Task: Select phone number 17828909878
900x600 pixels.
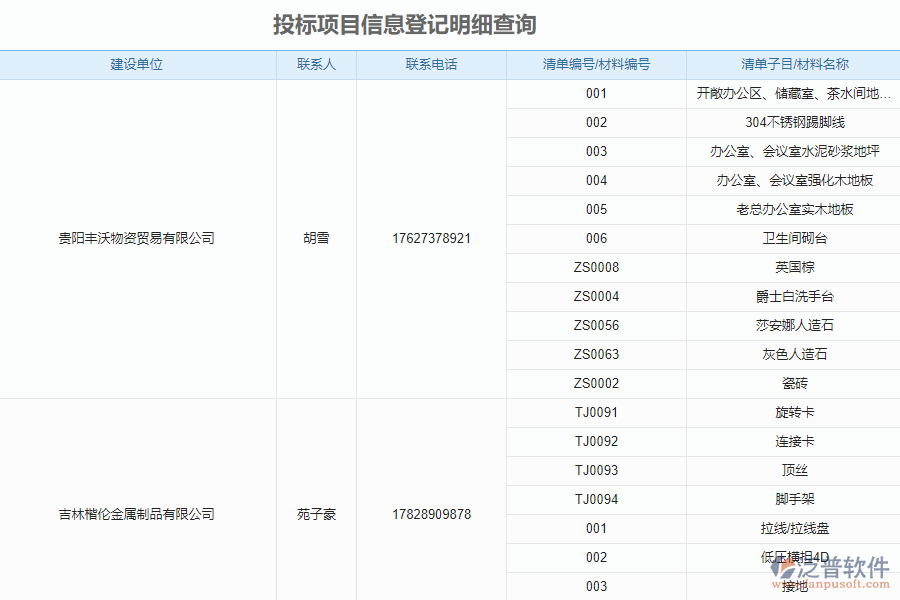Action: pyautogui.click(x=430, y=514)
